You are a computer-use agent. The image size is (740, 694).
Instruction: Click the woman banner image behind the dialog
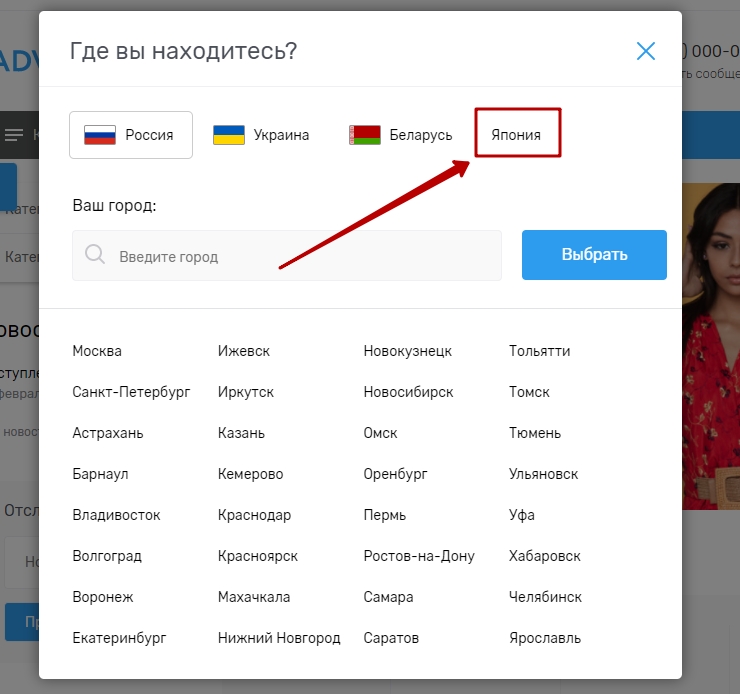pyautogui.click(x=711, y=346)
